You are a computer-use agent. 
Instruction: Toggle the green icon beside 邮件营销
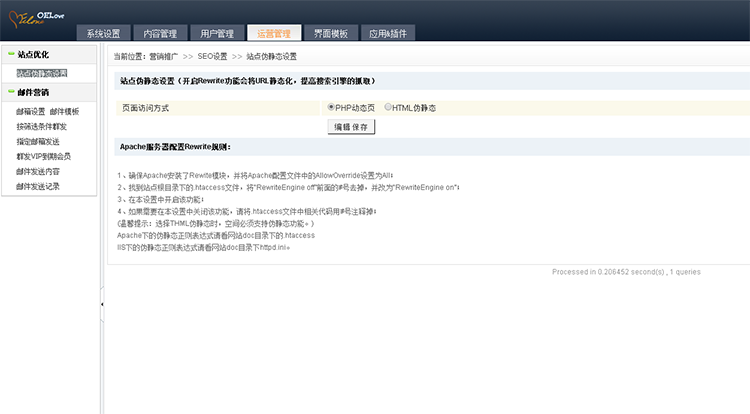11,92
